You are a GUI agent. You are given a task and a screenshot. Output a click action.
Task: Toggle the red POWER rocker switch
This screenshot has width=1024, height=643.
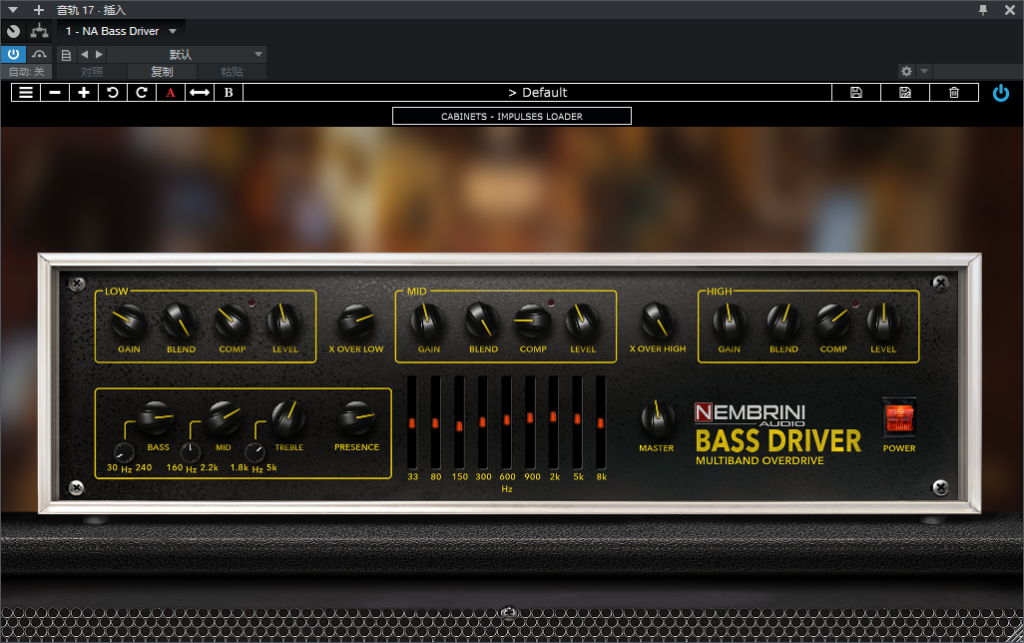(x=899, y=418)
